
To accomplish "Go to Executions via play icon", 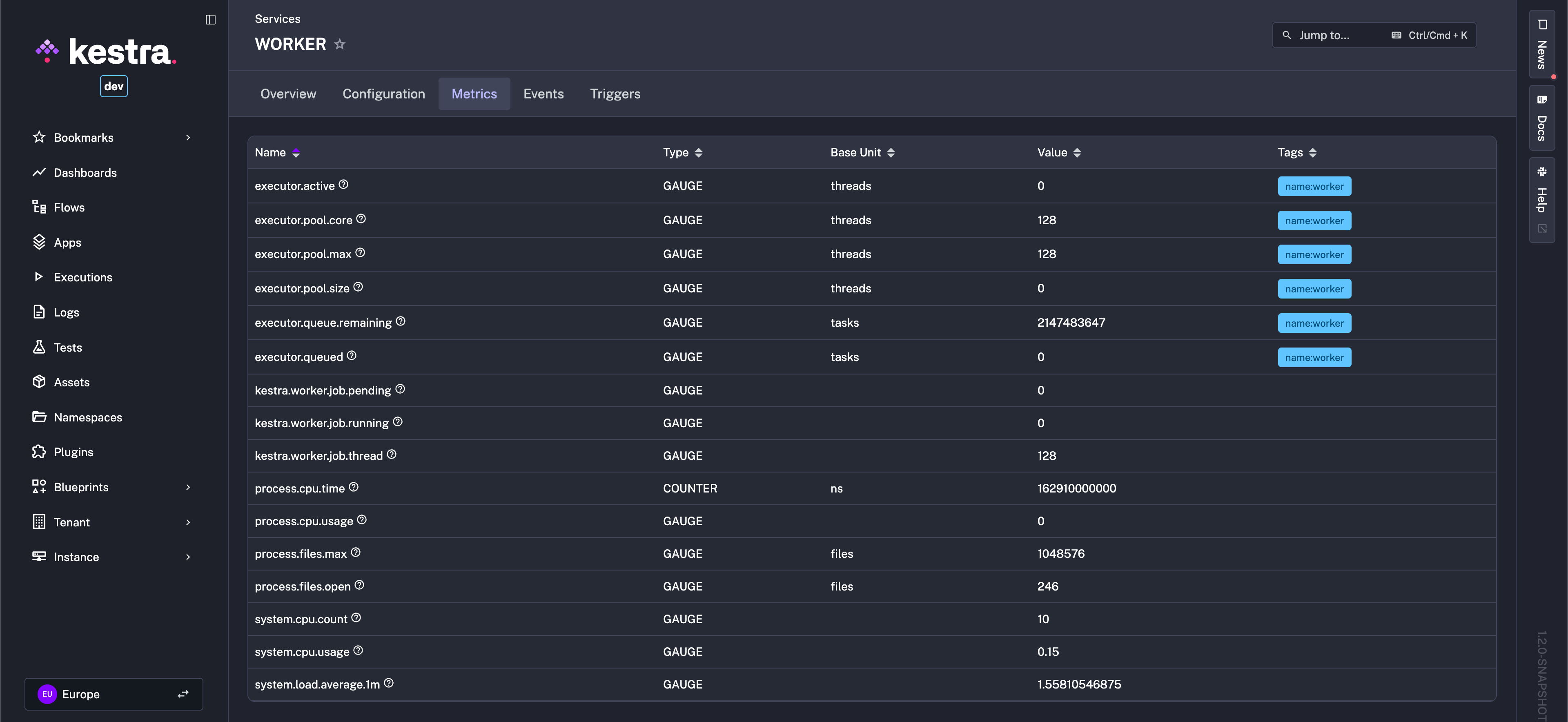I will pos(39,277).
